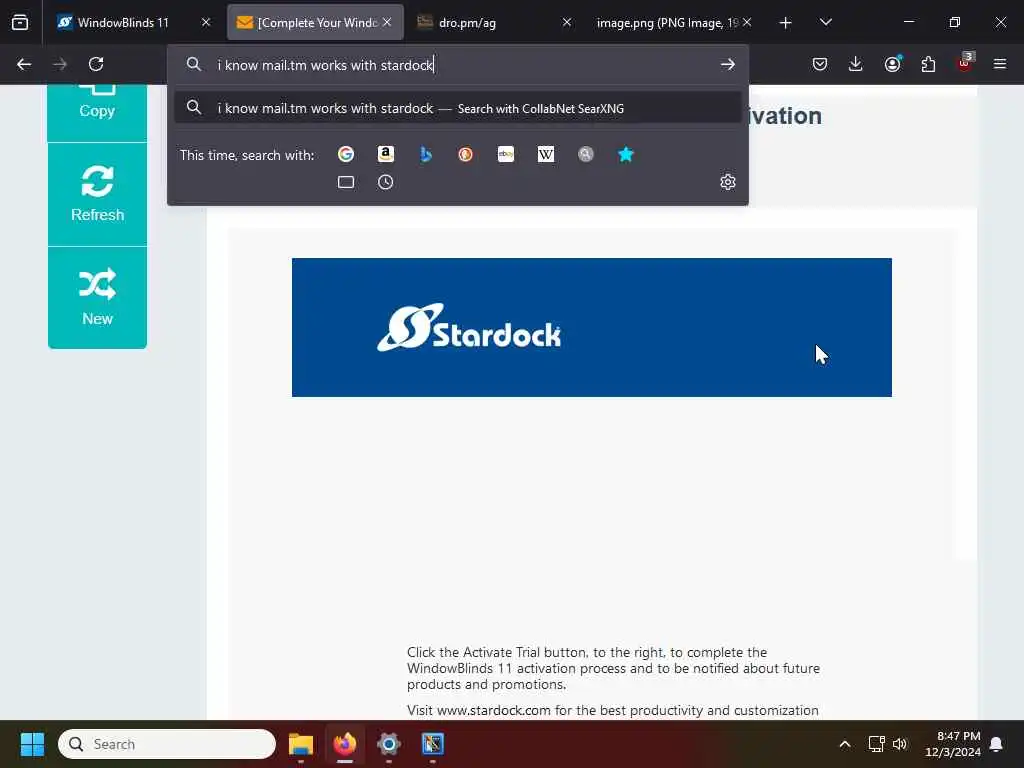
Task: Search this time with DuckDuckGo
Action: [466, 154]
